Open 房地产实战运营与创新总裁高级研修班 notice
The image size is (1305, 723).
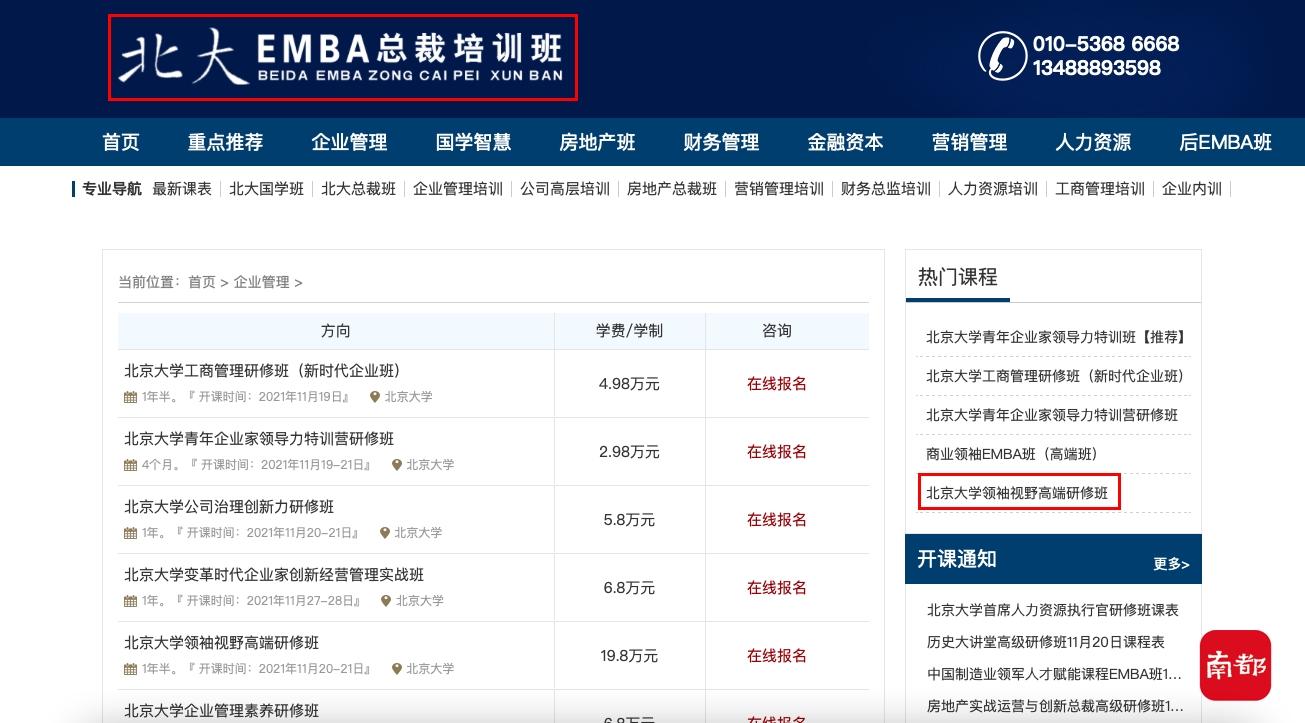(x=1055, y=706)
